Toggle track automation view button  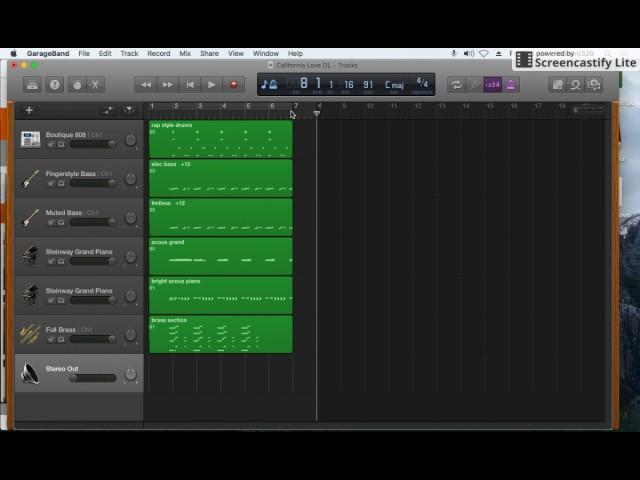108,111
